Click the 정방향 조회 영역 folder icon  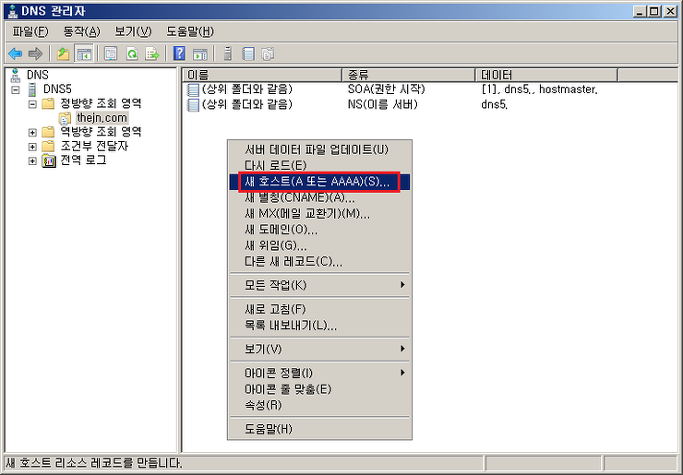click(x=48, y=104)
